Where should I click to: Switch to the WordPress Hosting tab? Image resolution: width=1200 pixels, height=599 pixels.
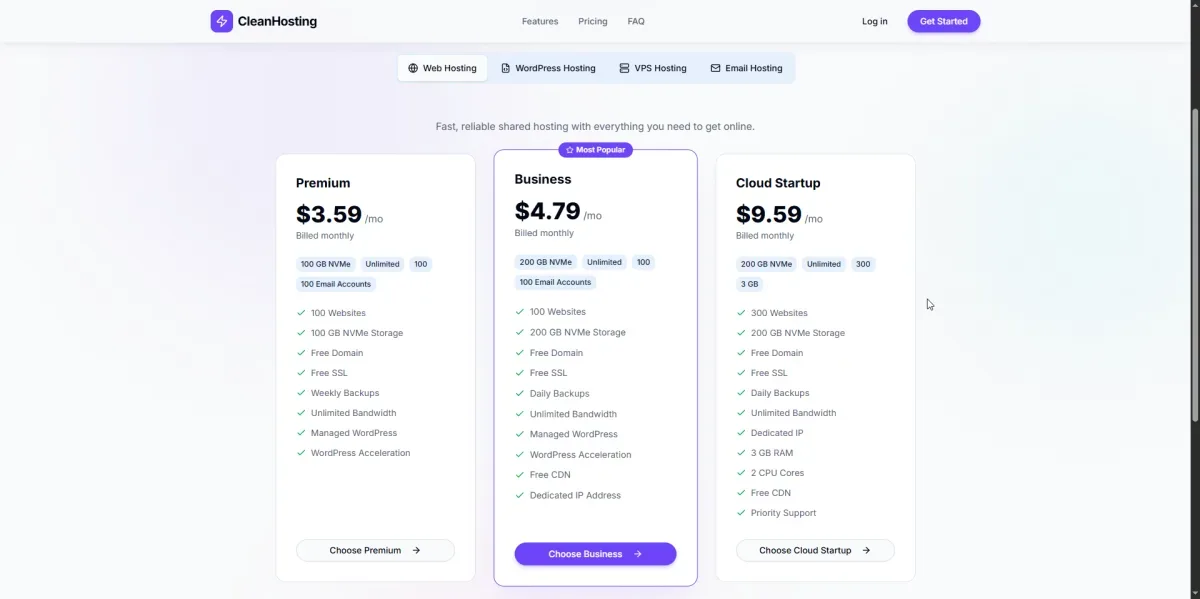pyautogui.click(x=555, y=68)
